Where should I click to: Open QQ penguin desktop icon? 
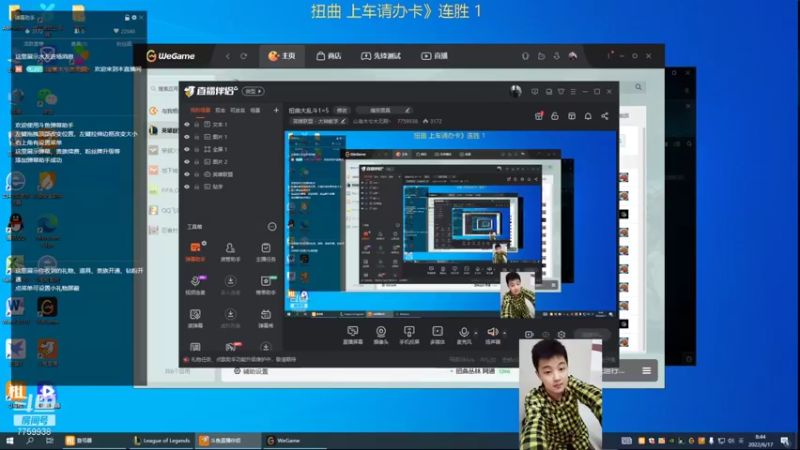click(x=16, y=227)
